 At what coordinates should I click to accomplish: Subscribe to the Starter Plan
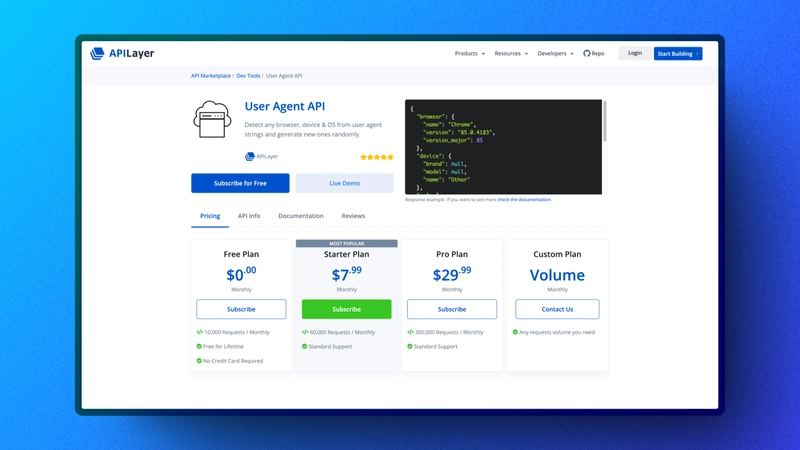click(x=346, y=309)
